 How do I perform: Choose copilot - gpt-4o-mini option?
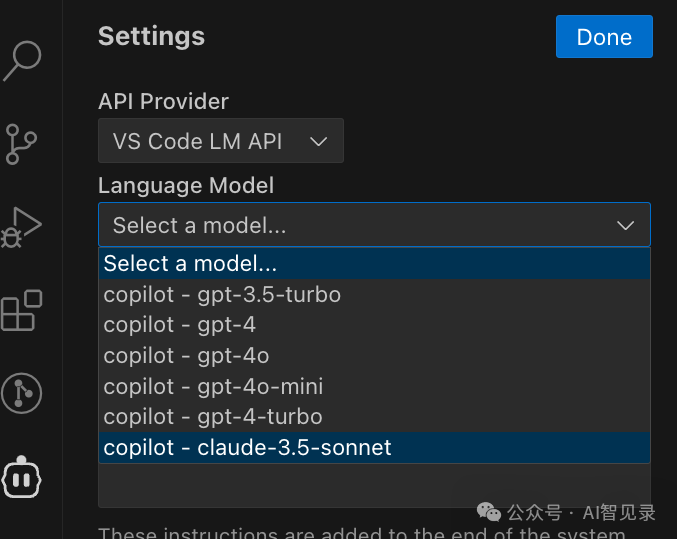[x=213, y=386]
